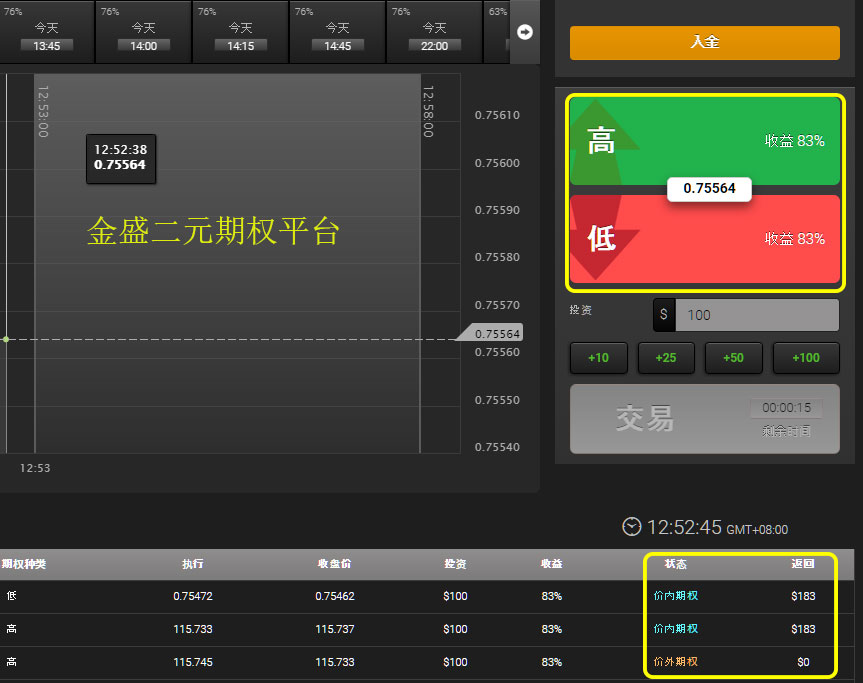Click the 状态 column header
Image resolution: width=863 pixels, height=683 pixels.
point(675,564)
